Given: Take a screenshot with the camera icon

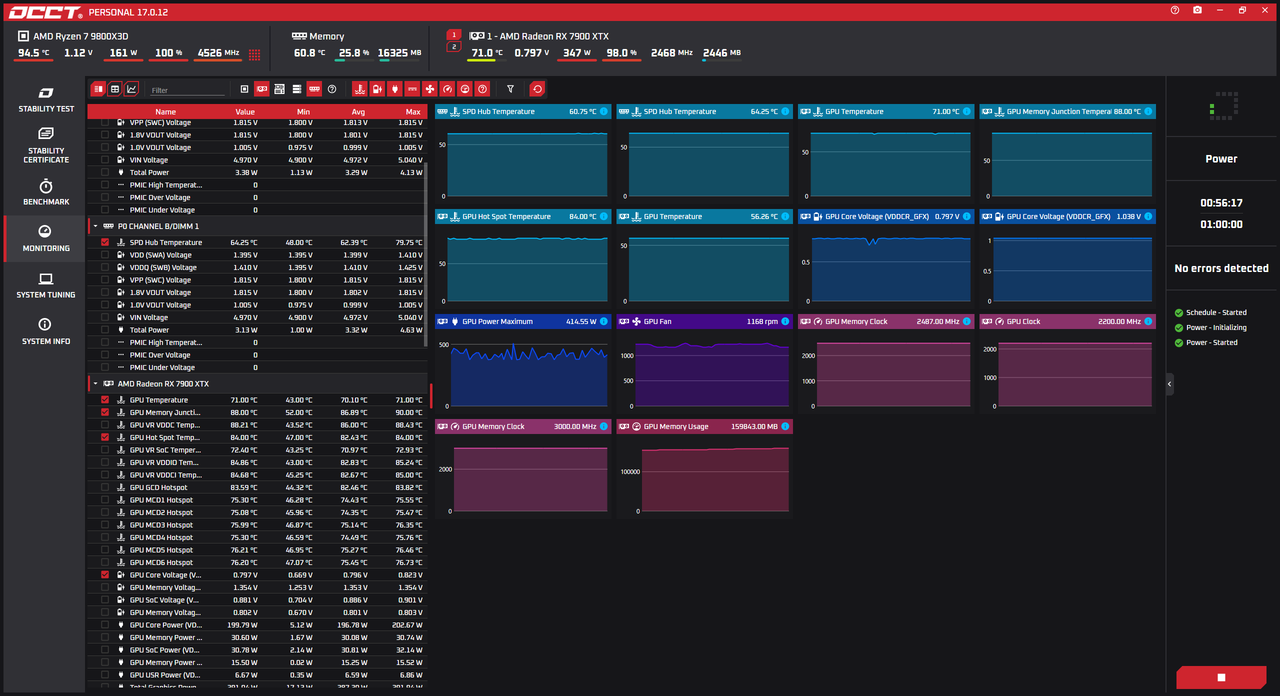Looking at the screenshot, I should [1198, 10].
